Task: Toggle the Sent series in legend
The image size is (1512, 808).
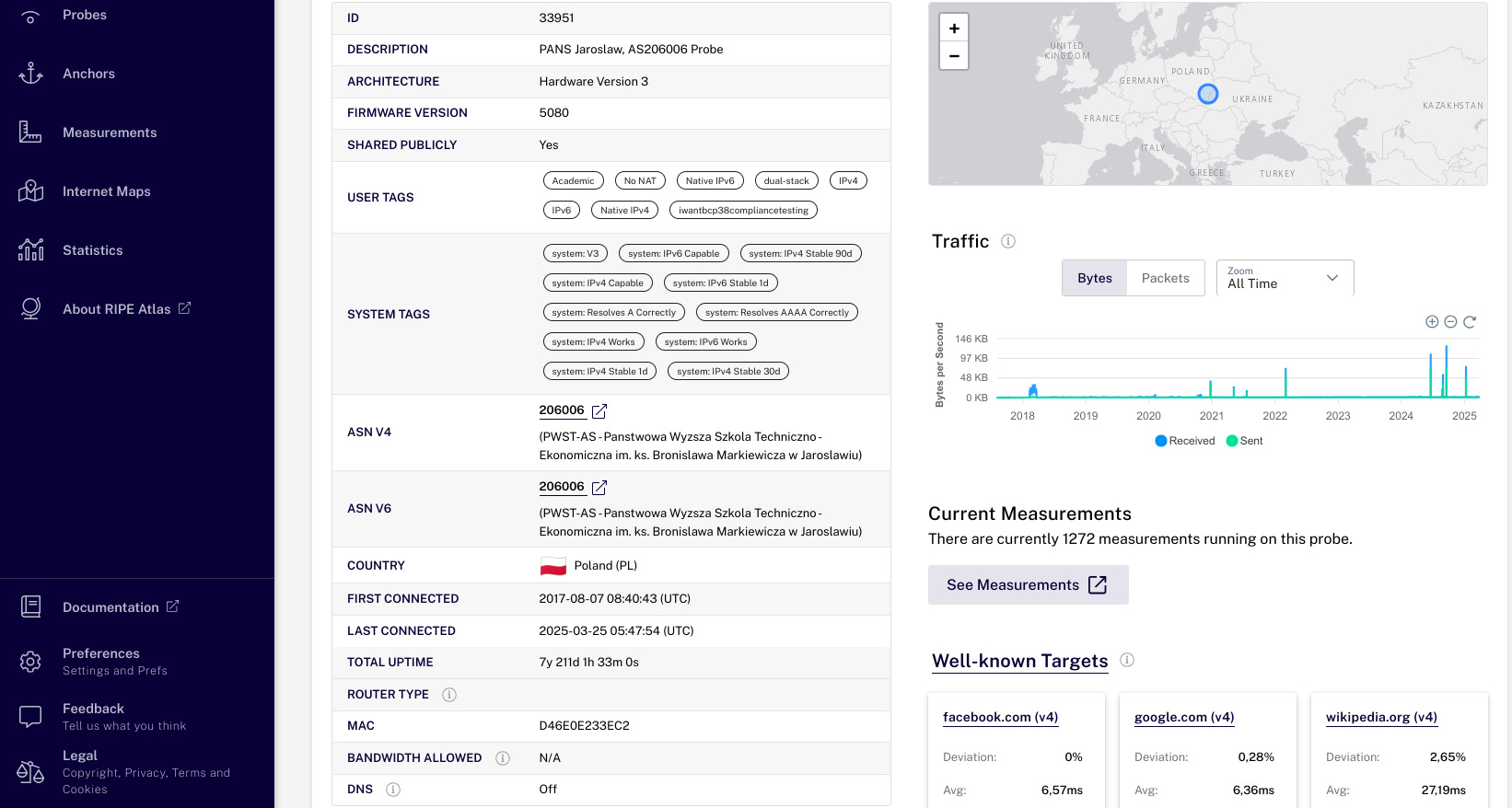Action: (1245, 441)
